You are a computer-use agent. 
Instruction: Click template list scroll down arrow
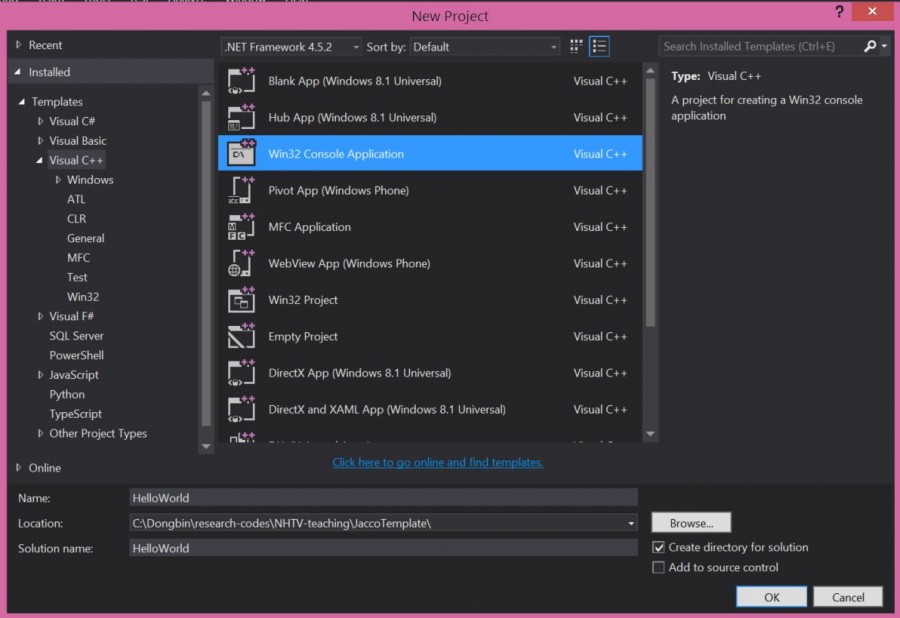click(x=650, y=434)
